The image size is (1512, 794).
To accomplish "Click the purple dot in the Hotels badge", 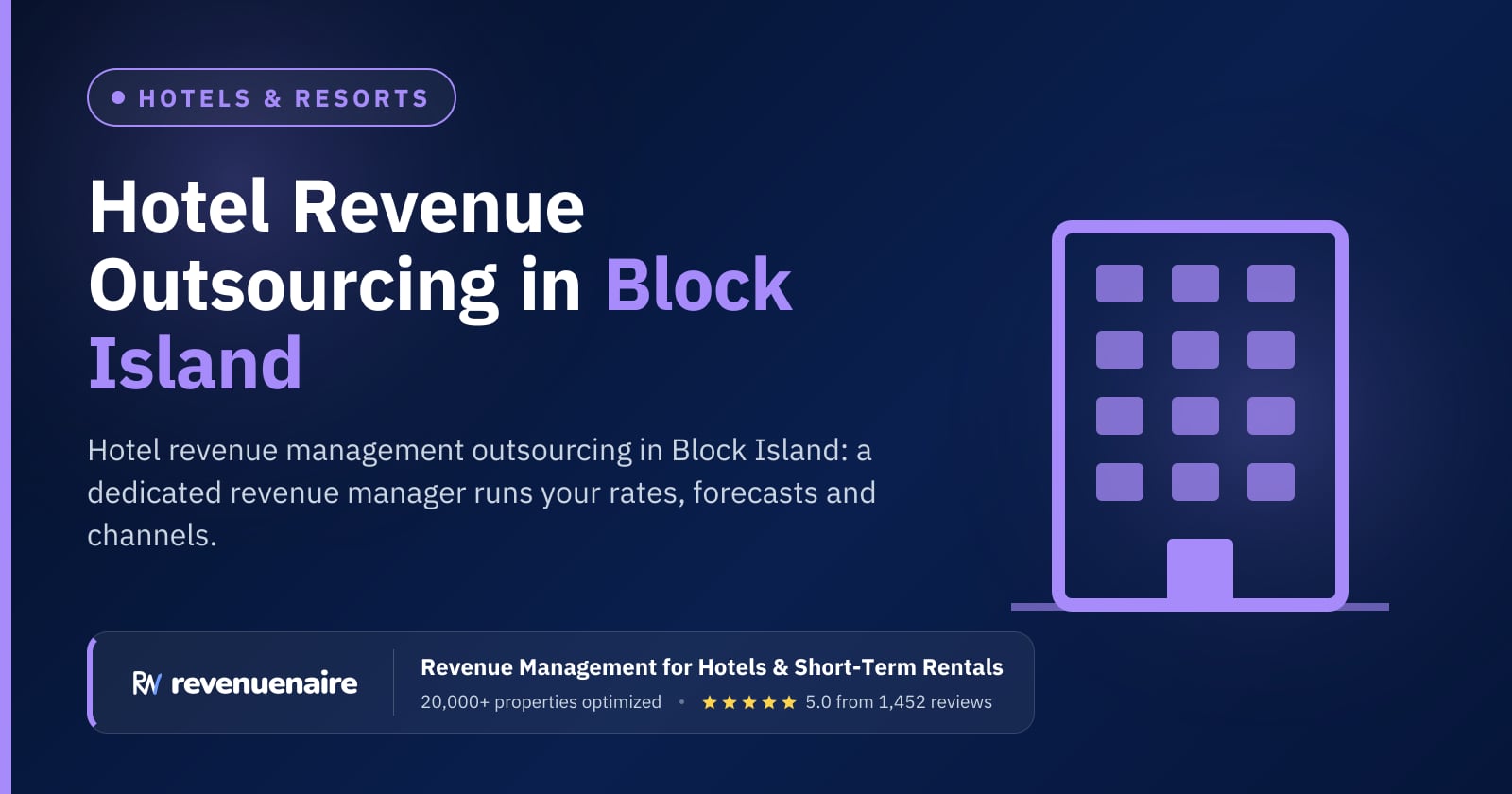I will (x=118, y=97).
